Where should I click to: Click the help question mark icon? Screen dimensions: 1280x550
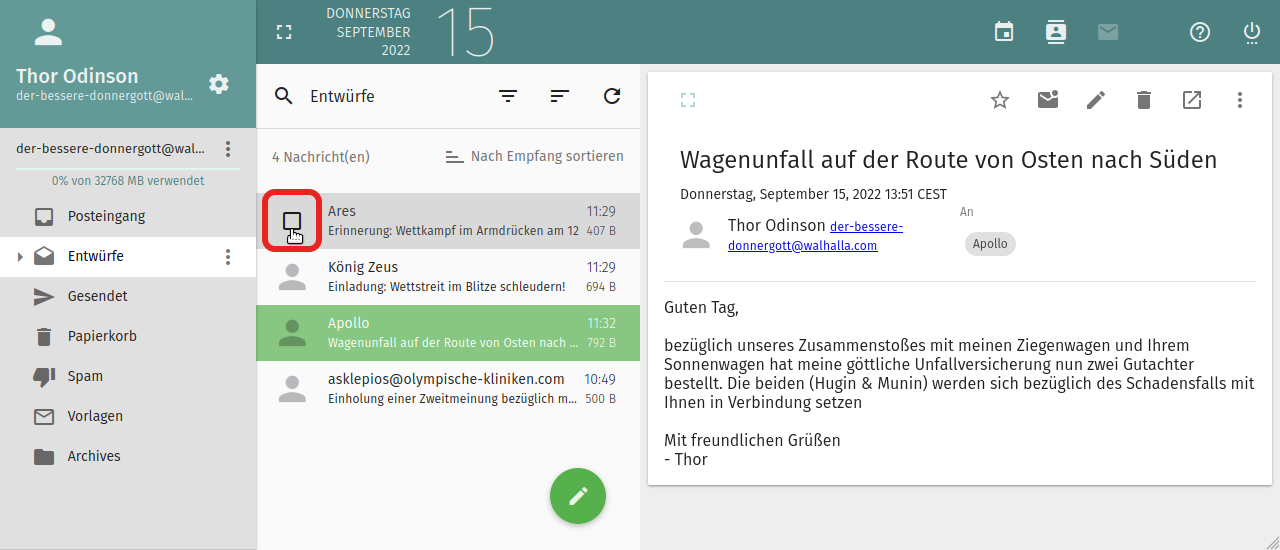click(1200, 32)
